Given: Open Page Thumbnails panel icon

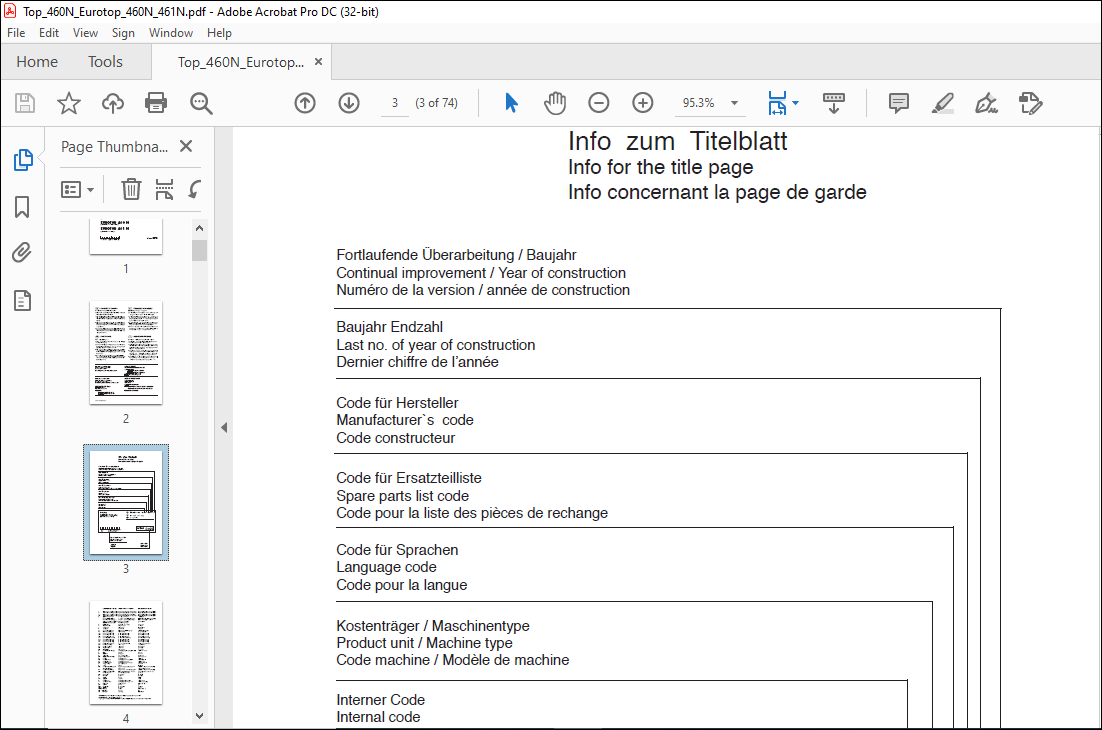Looking at the screenshot, I should pos(23,160).
